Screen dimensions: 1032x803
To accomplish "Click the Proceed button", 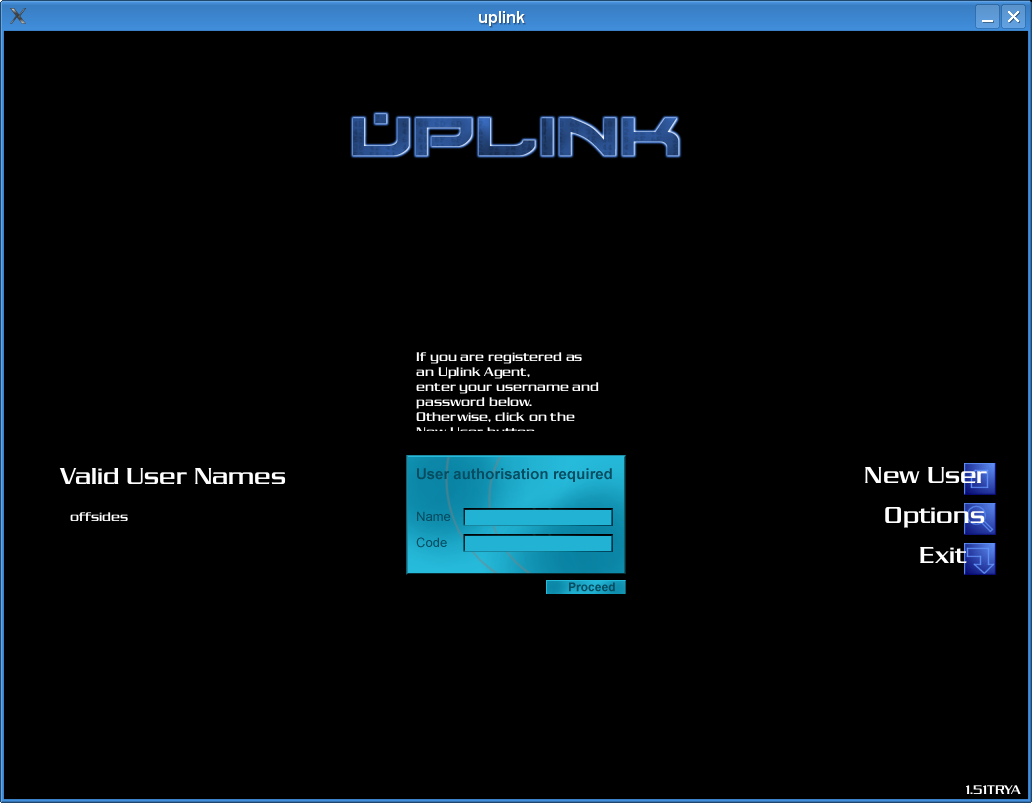I will tap(586, 587).
